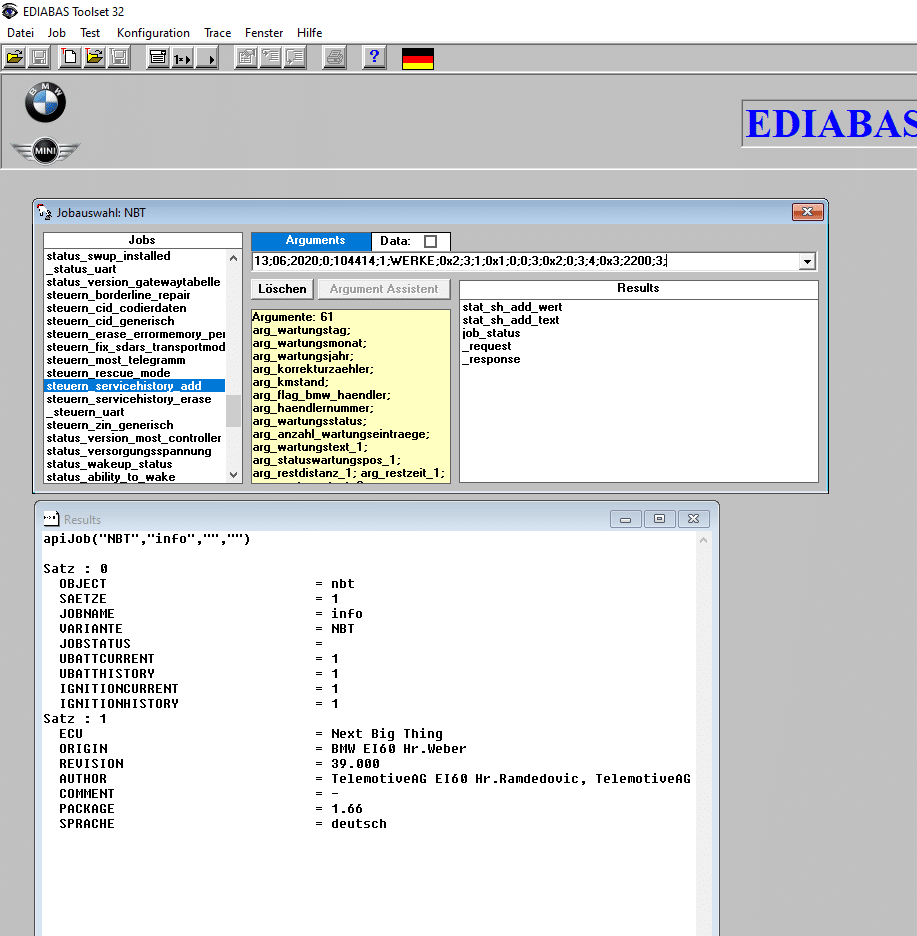The image size is (917, 936).
Task: Click the new trace file icon
Action: click(70, 58)
